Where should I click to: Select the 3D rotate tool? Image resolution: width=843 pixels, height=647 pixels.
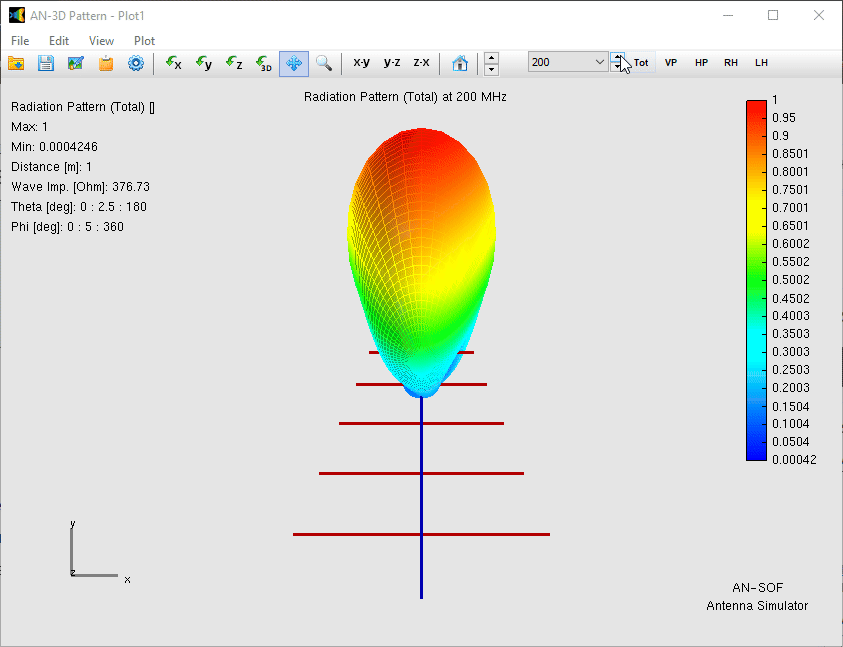(x=264, y=63)
